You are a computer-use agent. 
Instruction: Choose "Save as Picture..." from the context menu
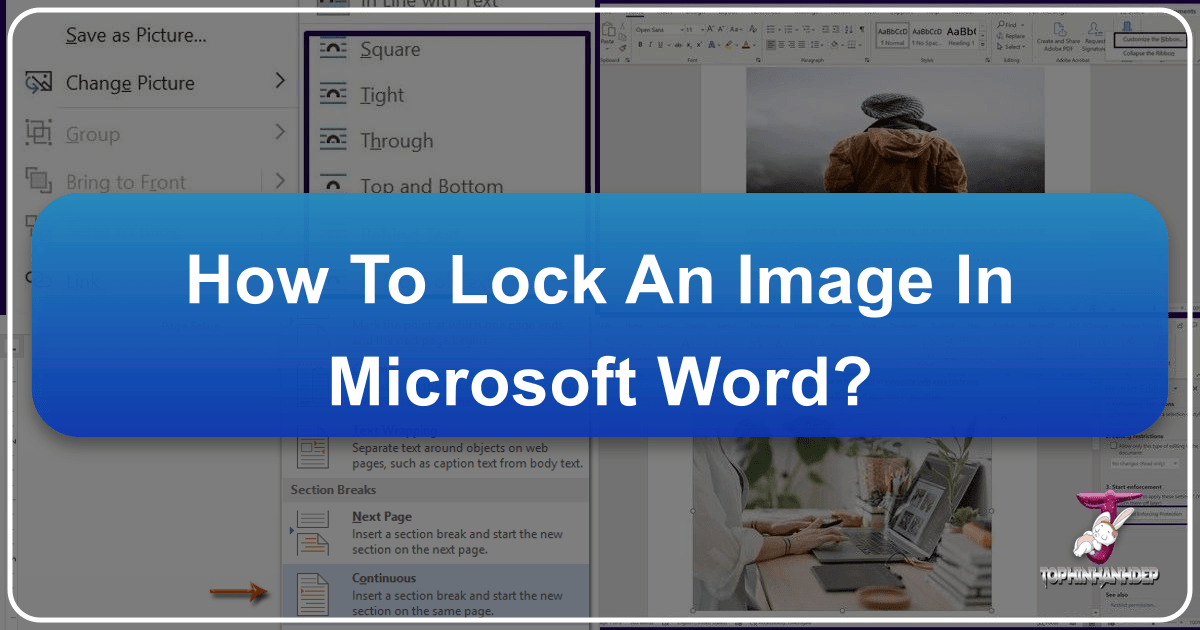click(135, 34)
